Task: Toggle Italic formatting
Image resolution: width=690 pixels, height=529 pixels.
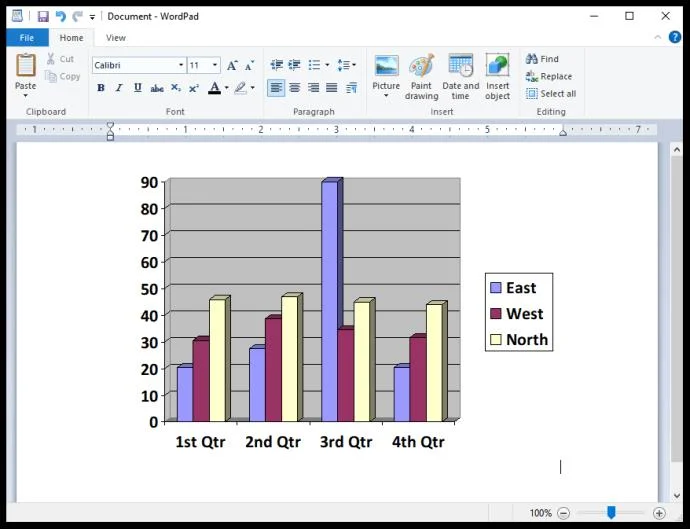Action: pos(119,88)
